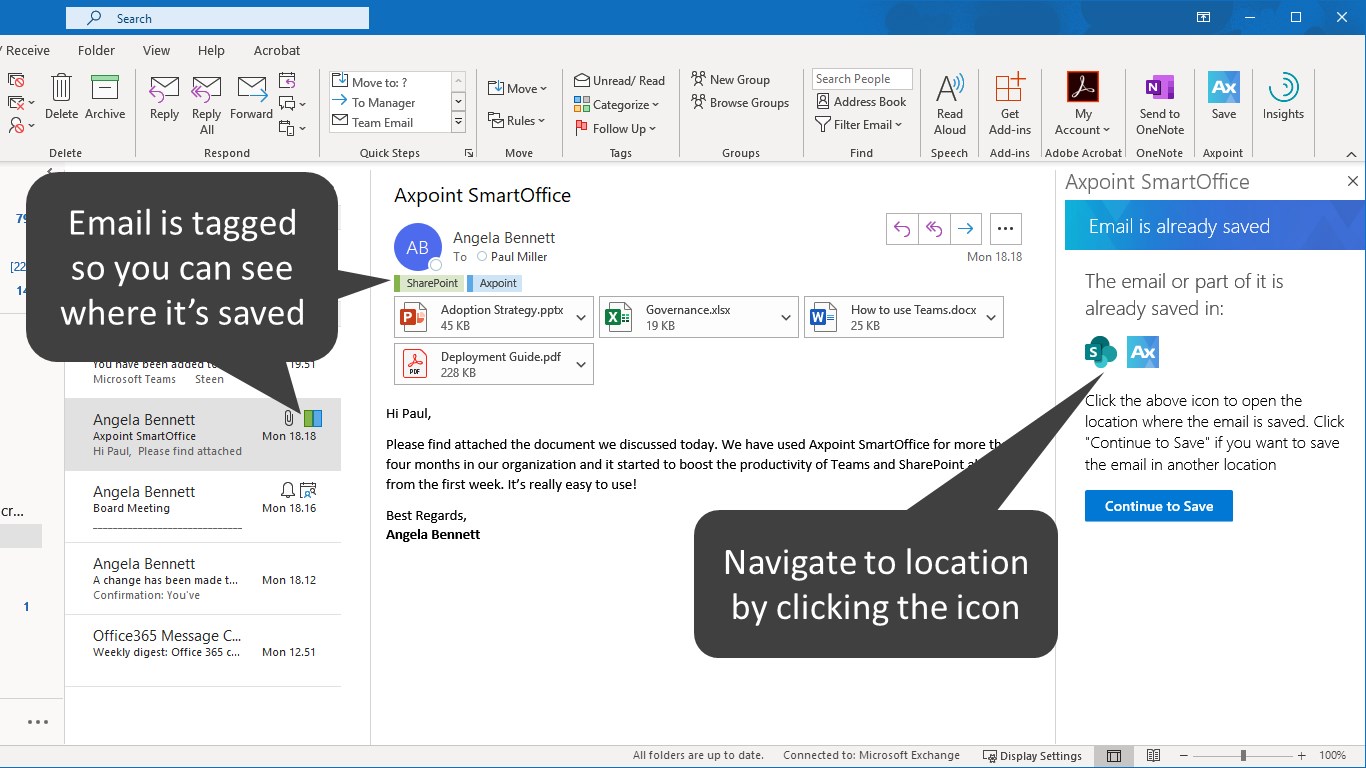Select the Board Meeting message
This screenshot has width=1366, height=768.
[x=203, y=507]
